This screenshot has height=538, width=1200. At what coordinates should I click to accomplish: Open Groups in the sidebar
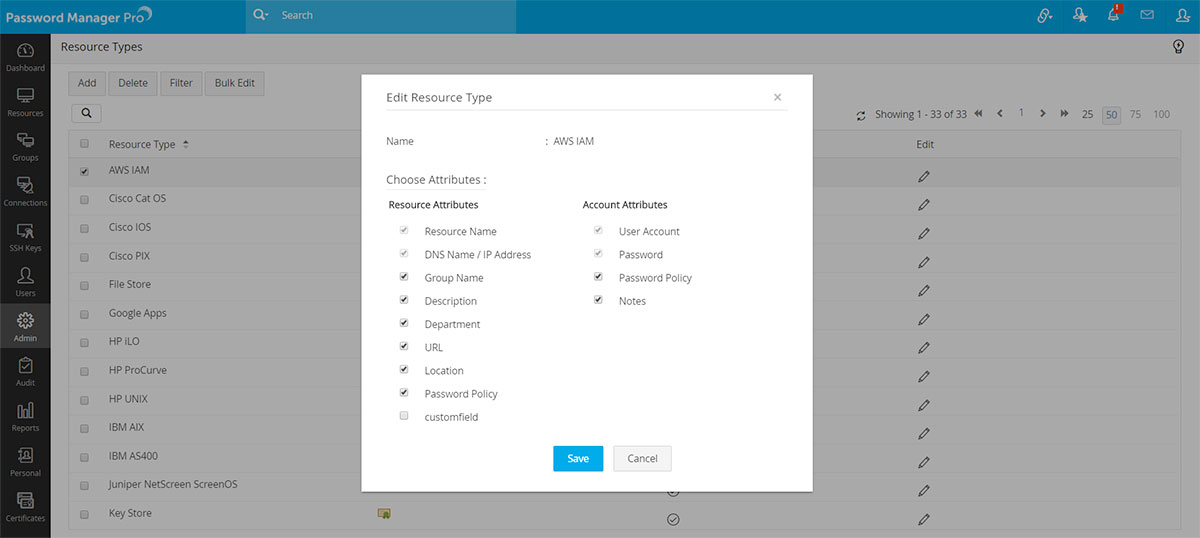[x=25, y=147]
